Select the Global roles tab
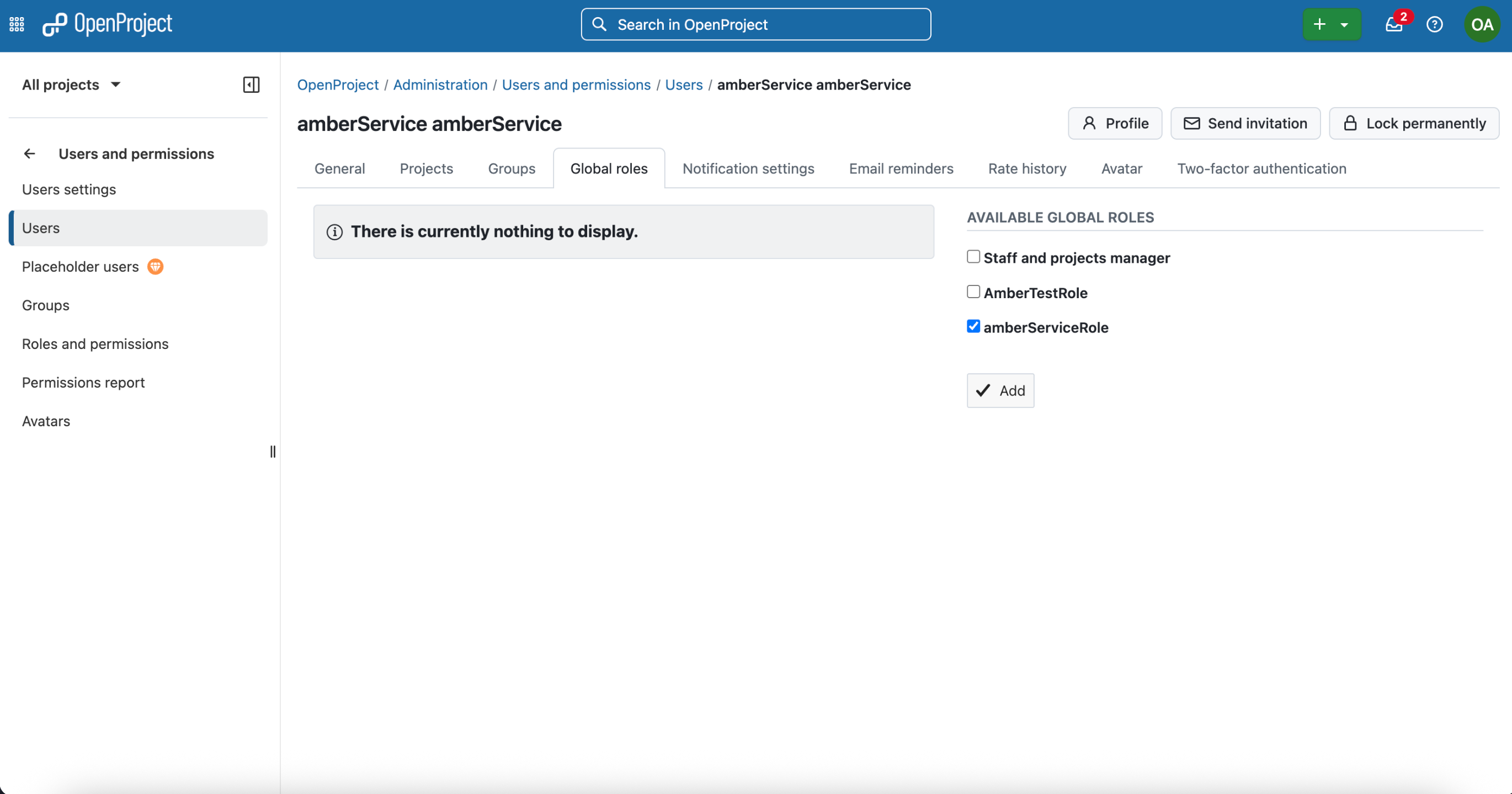Screen dimensions: 1512x794 coord(609,168)
